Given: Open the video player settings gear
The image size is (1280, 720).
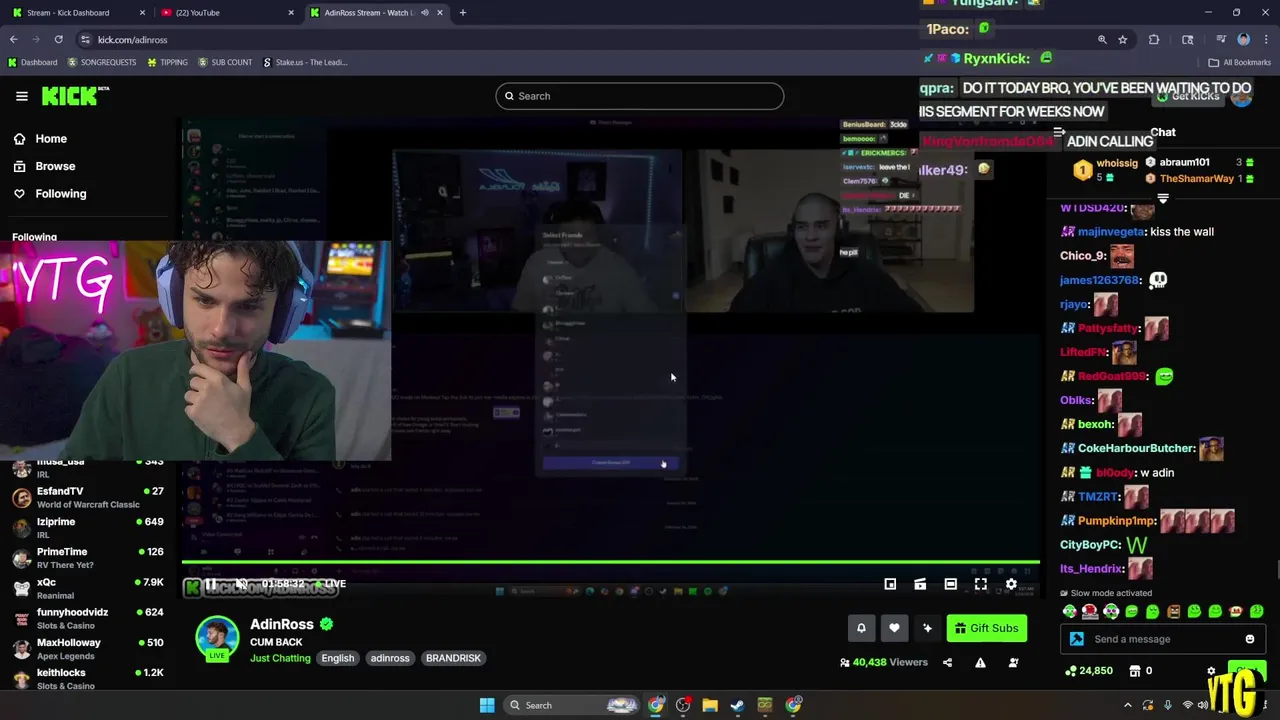Looking at the screenshot, I should (x=1011, y=584).
